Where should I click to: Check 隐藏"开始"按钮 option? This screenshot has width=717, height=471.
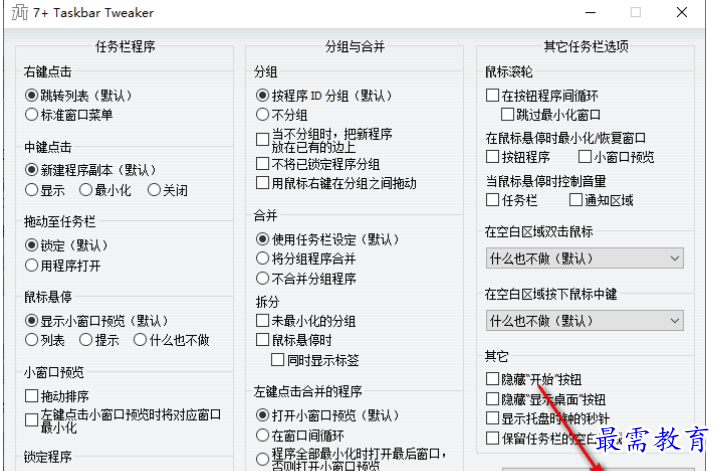tap(492, 379)
